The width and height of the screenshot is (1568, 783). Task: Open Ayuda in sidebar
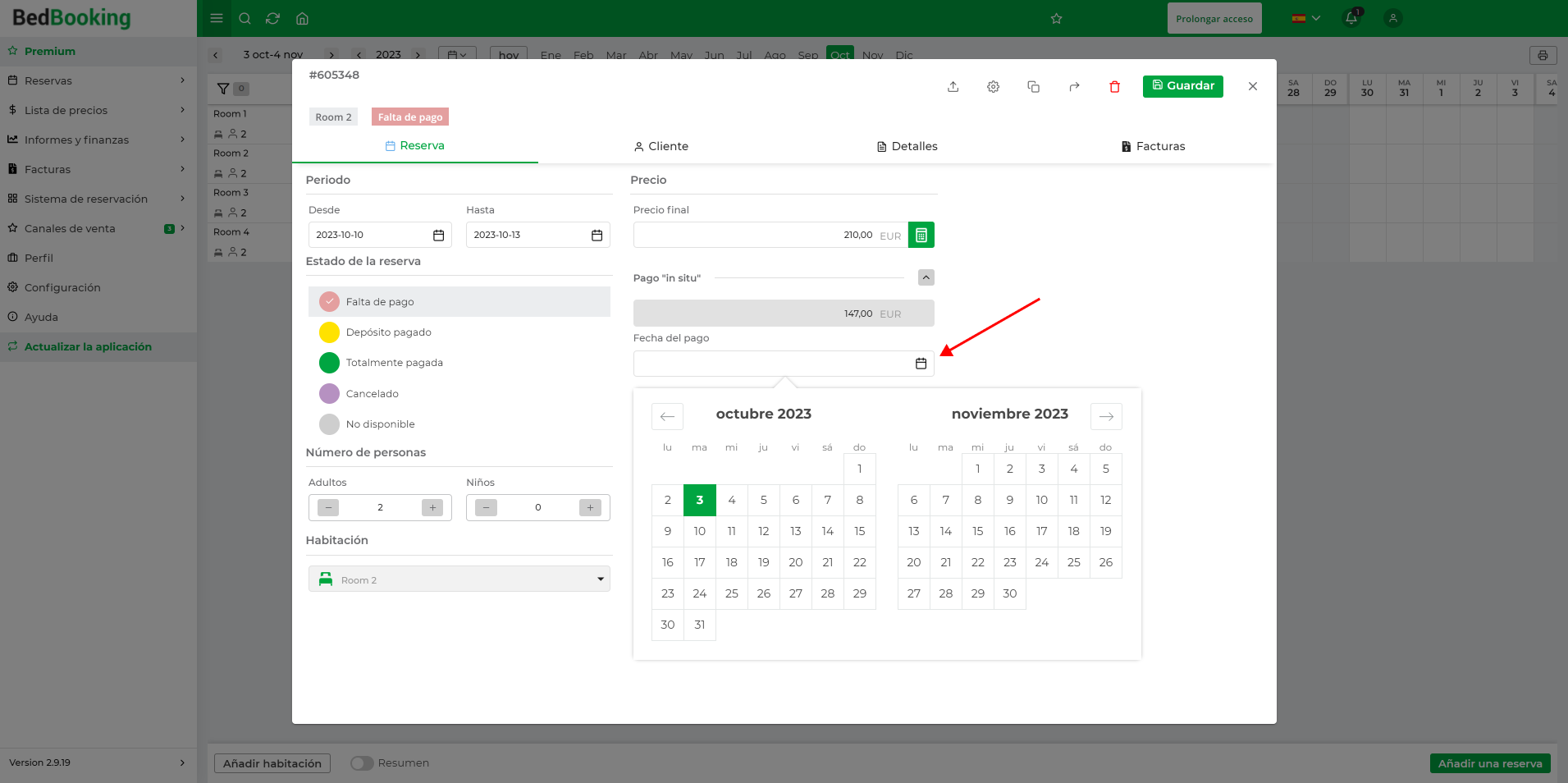(x=98, y=317)
